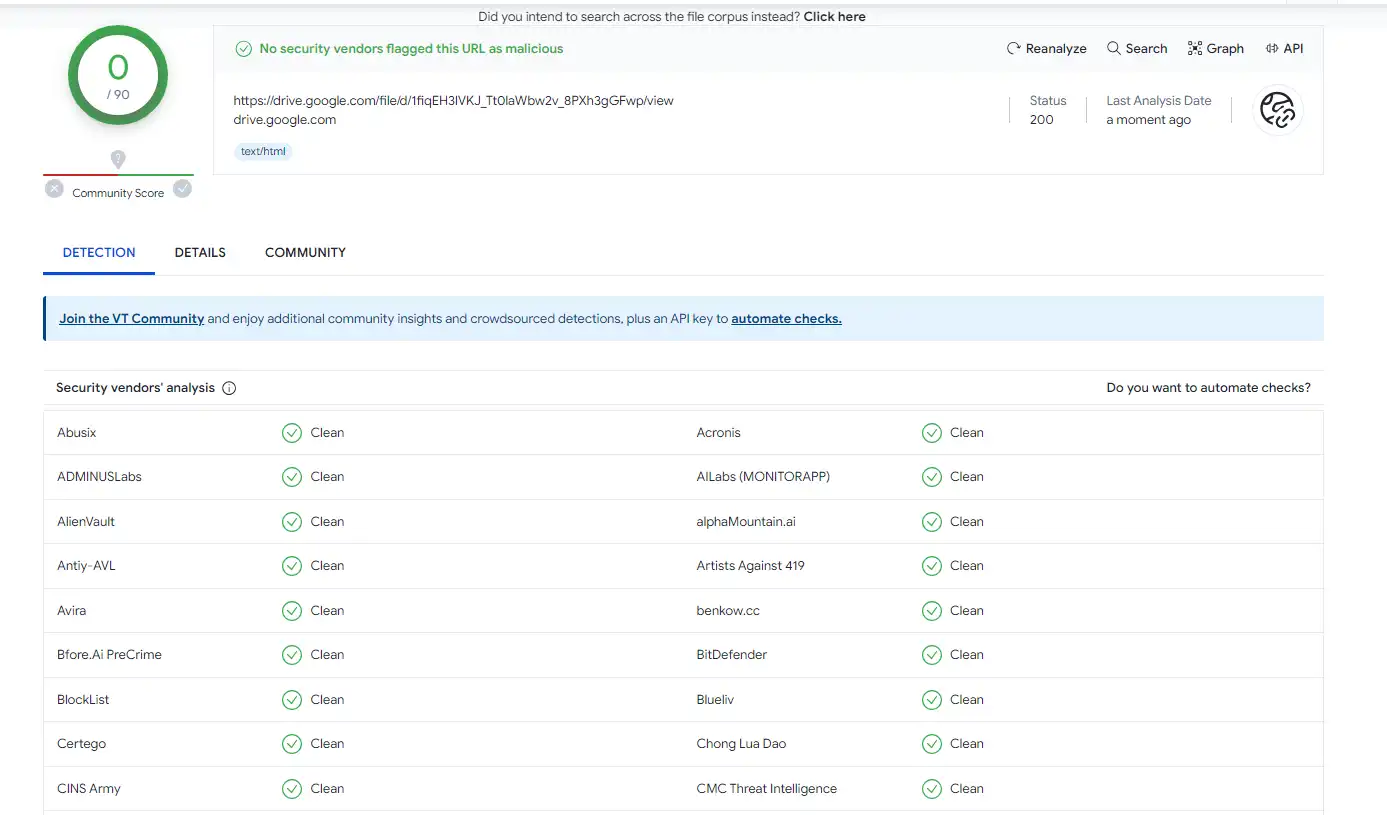Select the Acronis vendor name
The height and width of the screenshot is (815, 1387).
tap(719, 433)
